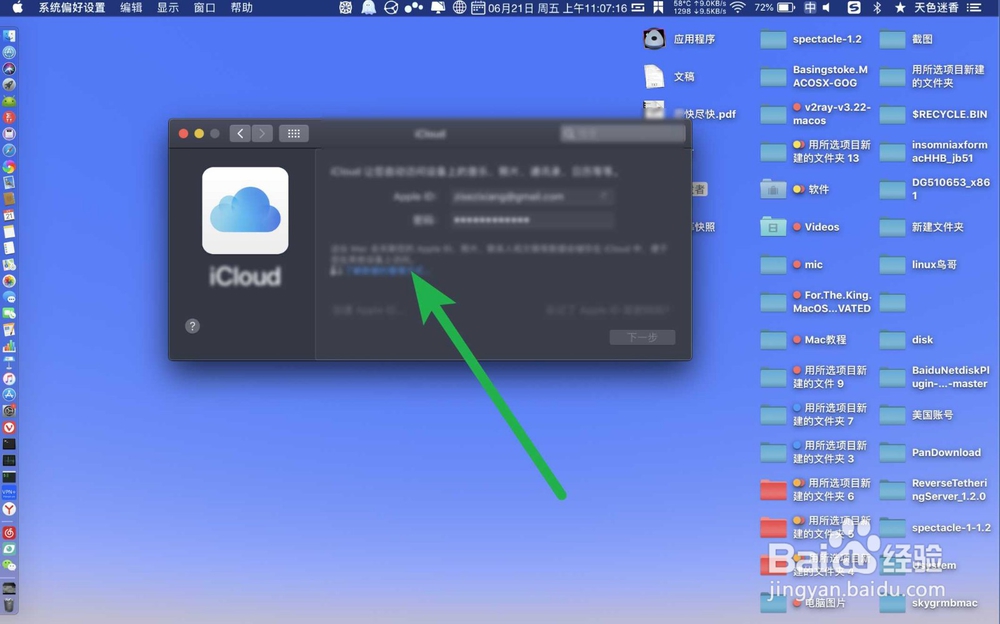
Task: Click the forgot Apple ID or password link
Action: click(607, 310)
